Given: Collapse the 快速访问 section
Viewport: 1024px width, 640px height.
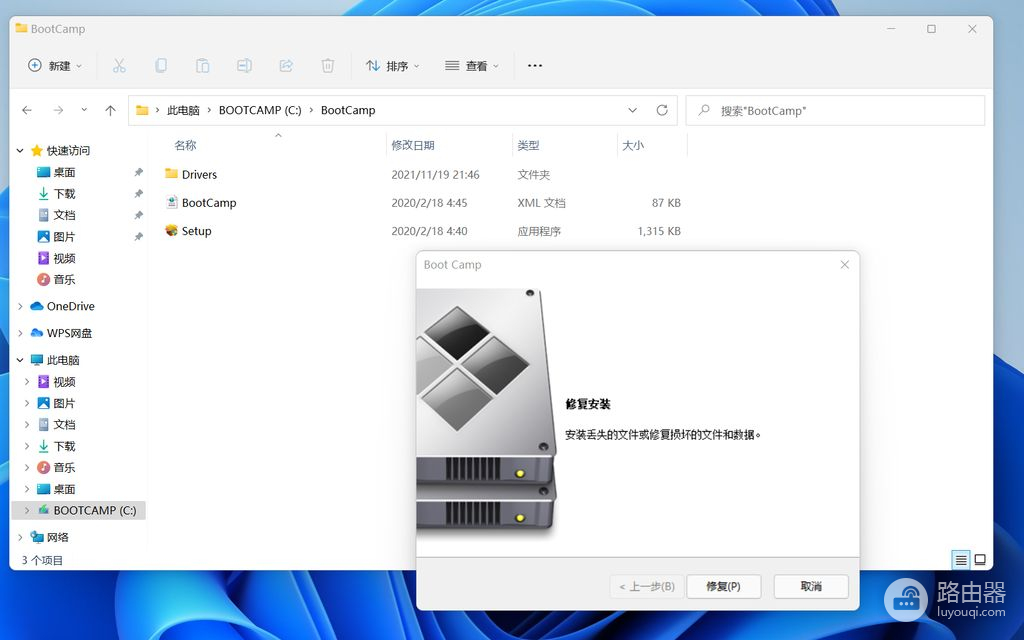Looking at the screenshot, I should point(20,151).
